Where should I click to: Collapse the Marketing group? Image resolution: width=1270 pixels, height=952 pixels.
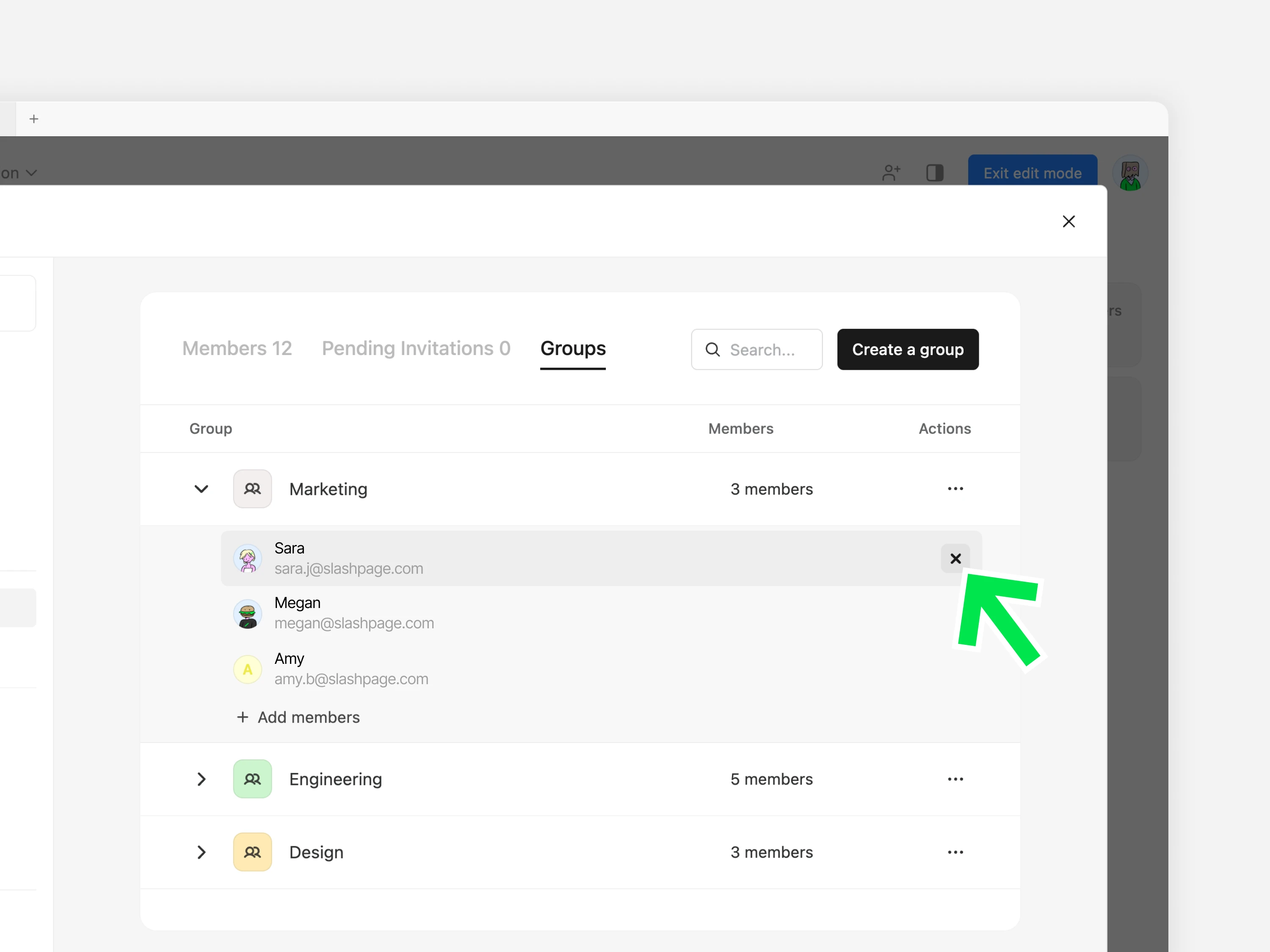(201, 489)
